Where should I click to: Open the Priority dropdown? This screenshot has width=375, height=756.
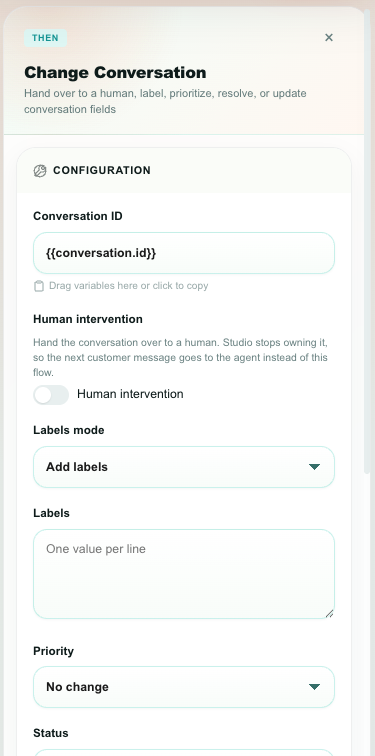184,687
